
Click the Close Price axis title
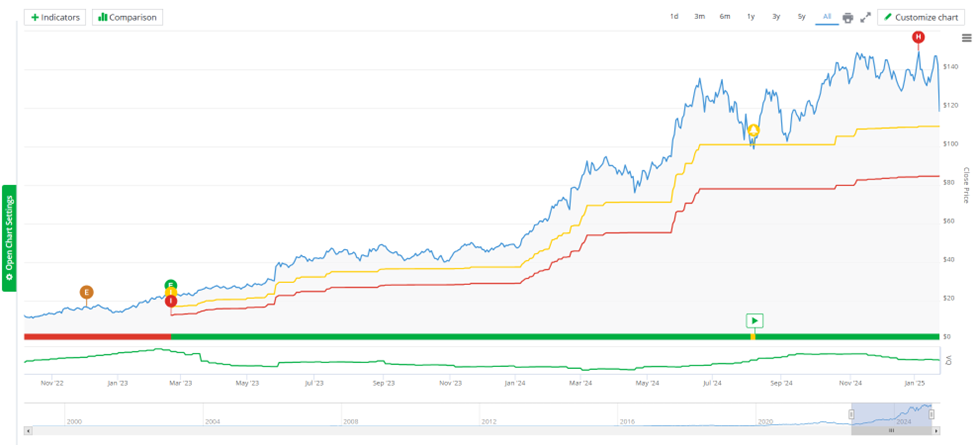click(x=966, y=185)
